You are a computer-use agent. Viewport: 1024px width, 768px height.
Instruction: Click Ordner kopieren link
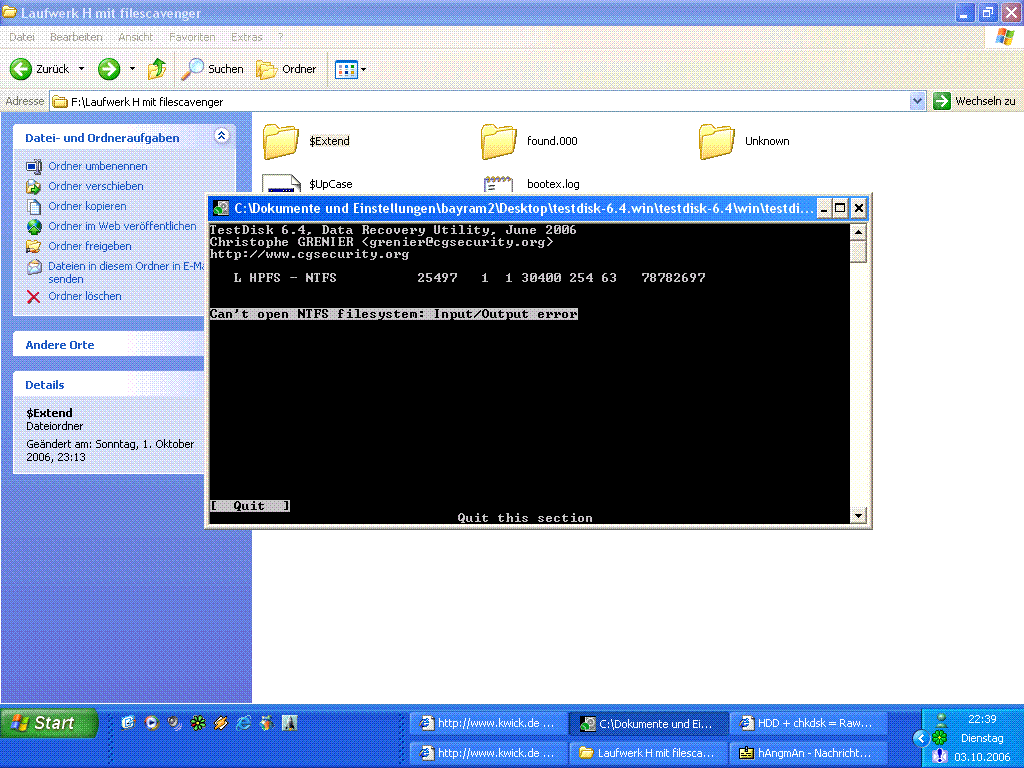pos(87,206)
